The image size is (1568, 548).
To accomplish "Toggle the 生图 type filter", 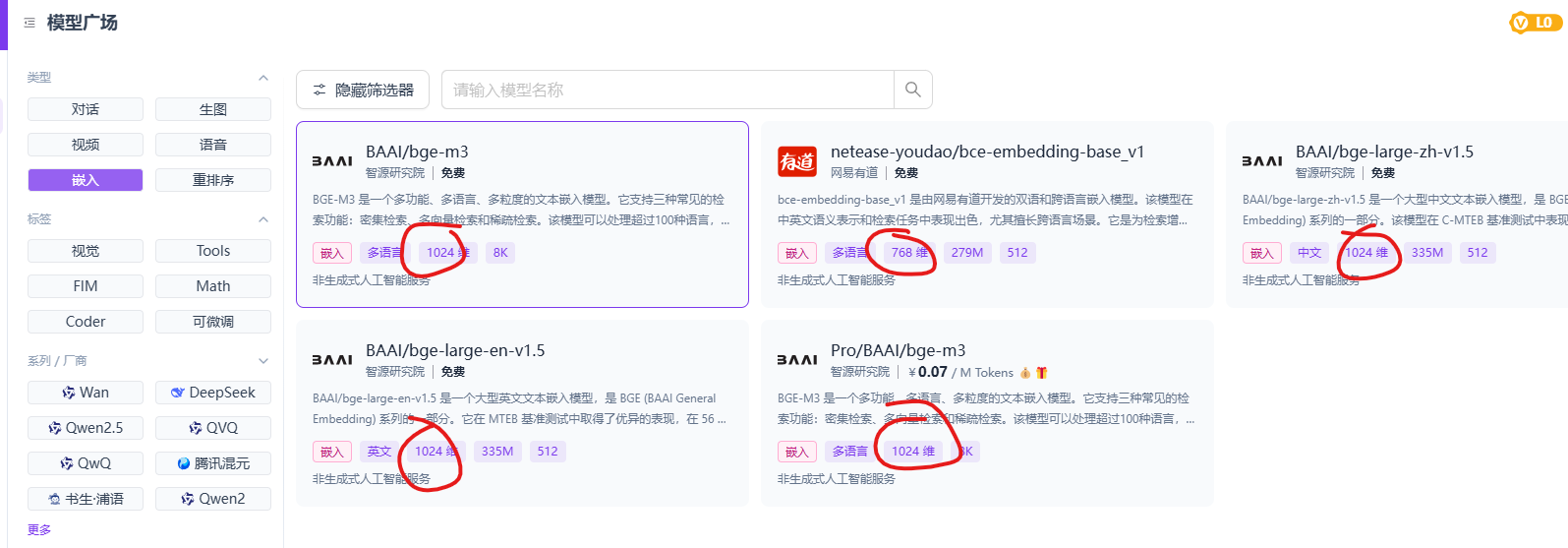I will pos(213,109).
